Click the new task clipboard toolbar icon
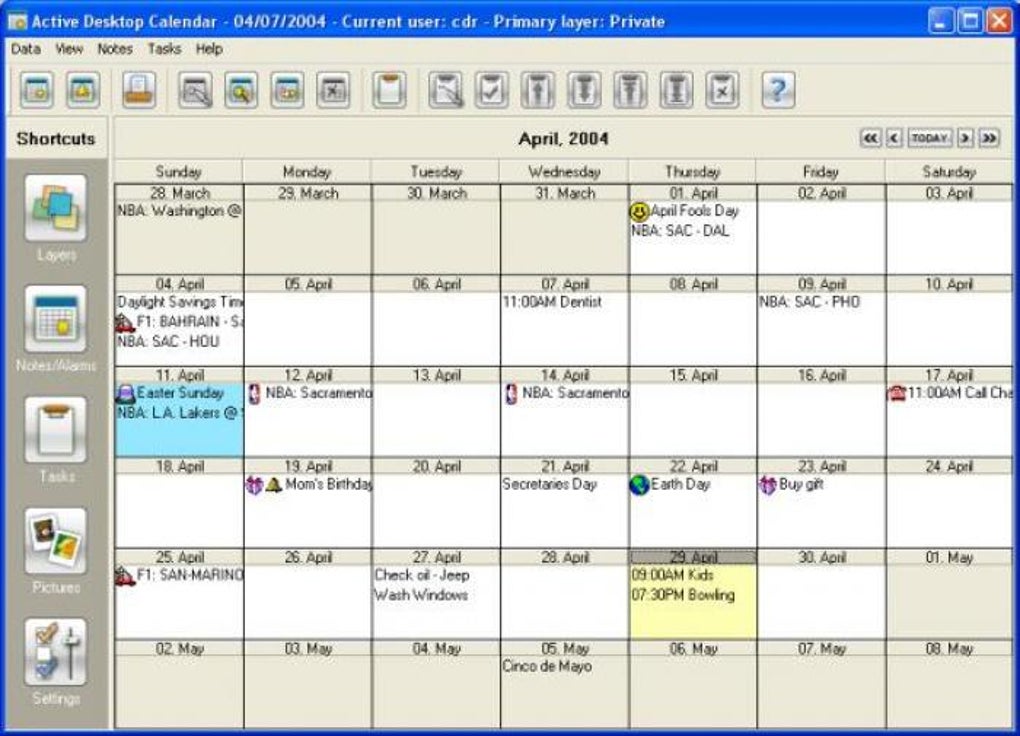The width and height of the screenshot is (1020, 736). coord(389,90)
